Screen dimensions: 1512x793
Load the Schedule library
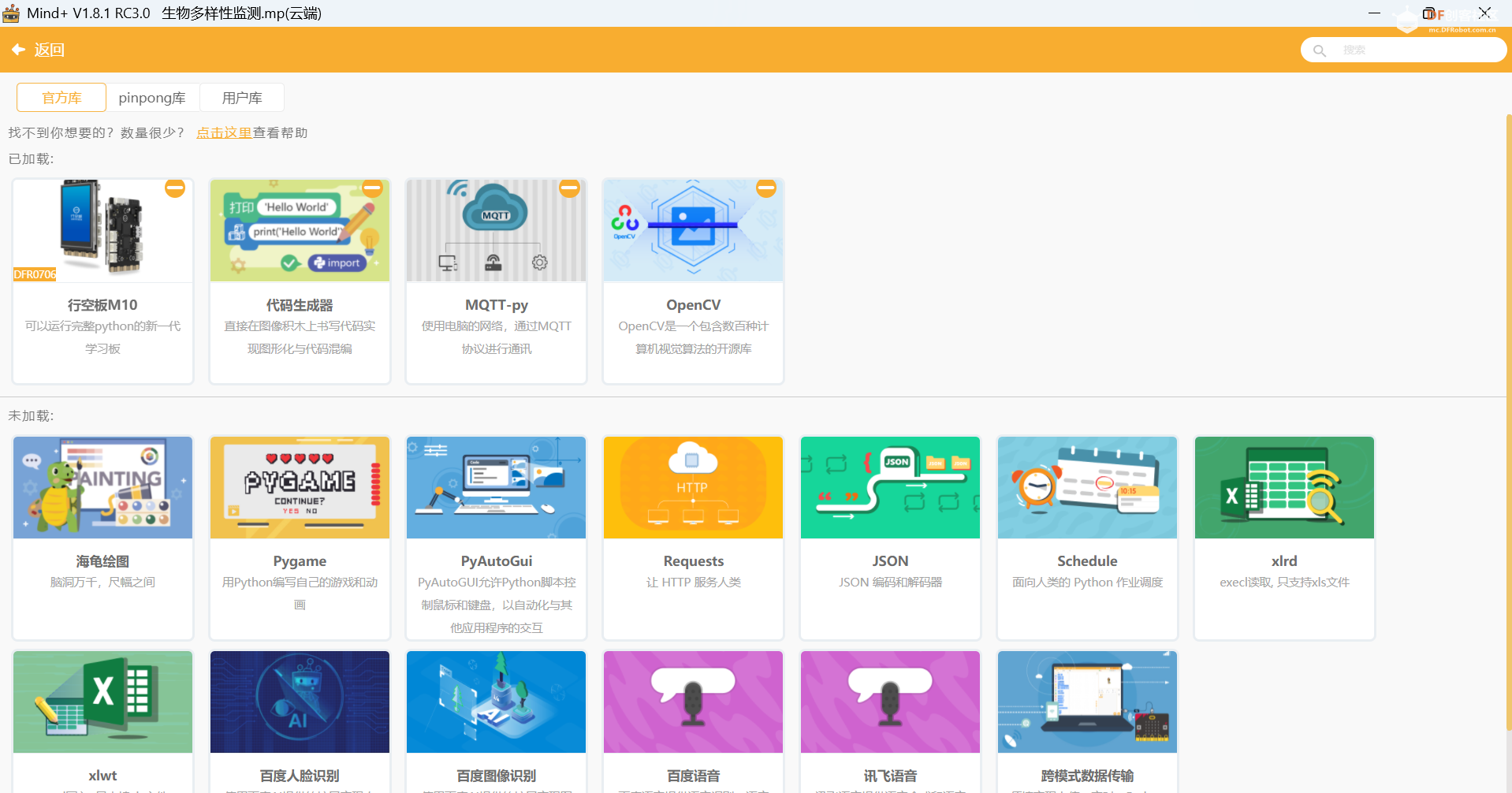(1087, 538)
